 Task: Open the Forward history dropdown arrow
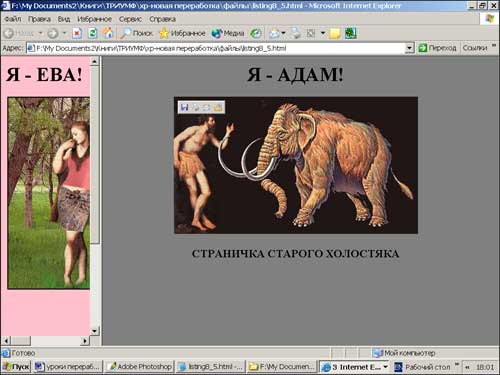tap(64, 33)
